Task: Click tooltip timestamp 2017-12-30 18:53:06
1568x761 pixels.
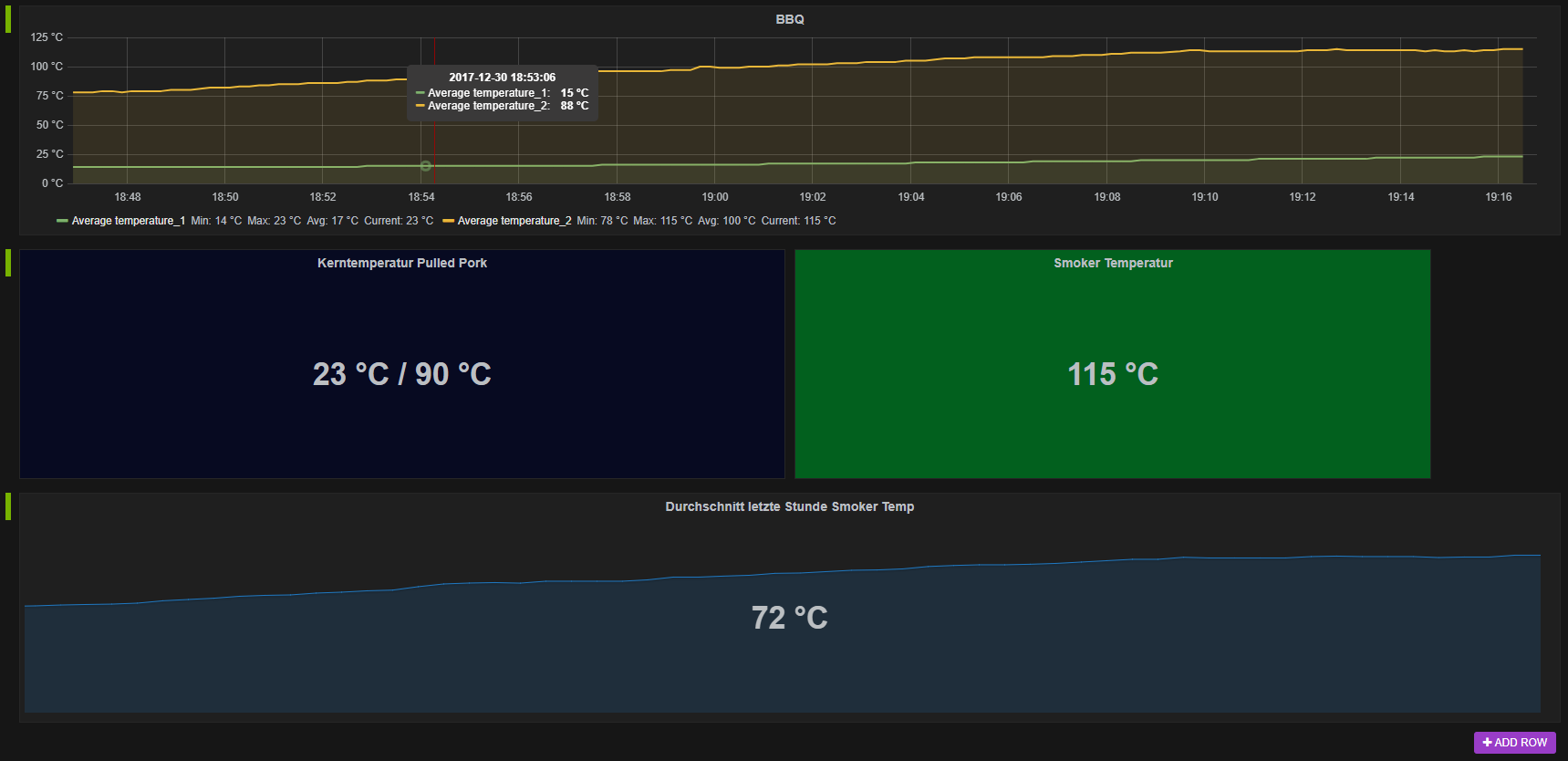Action: (x=503, y=78)
